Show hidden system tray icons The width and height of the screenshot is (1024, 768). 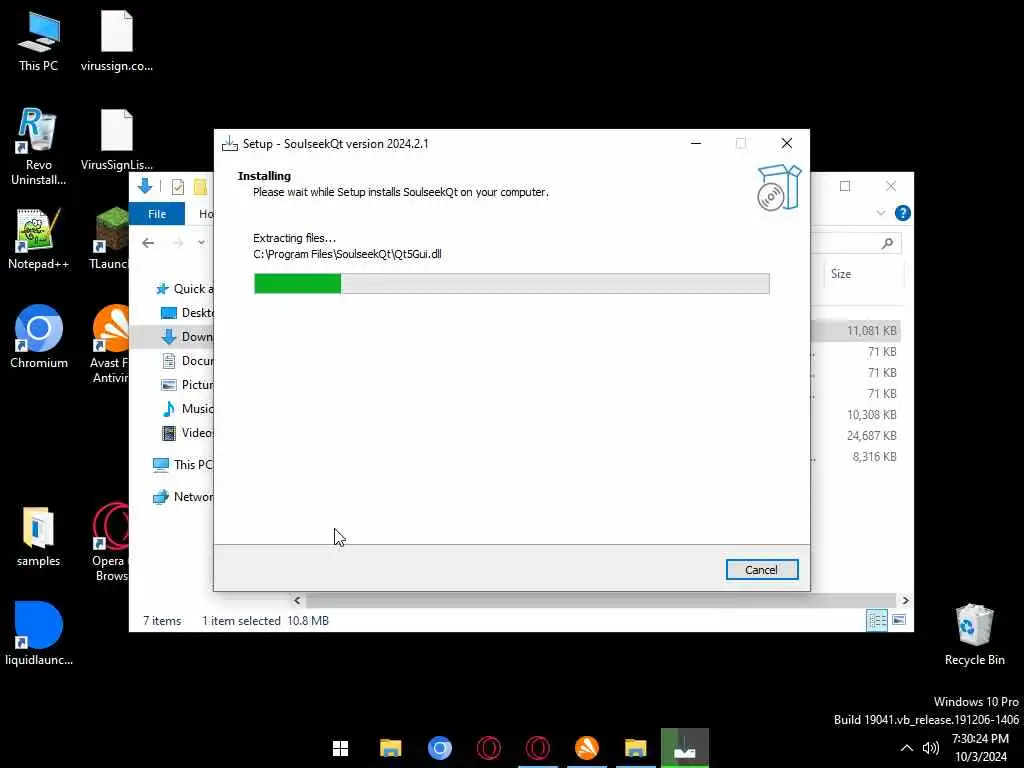click(x=906, y=748)
